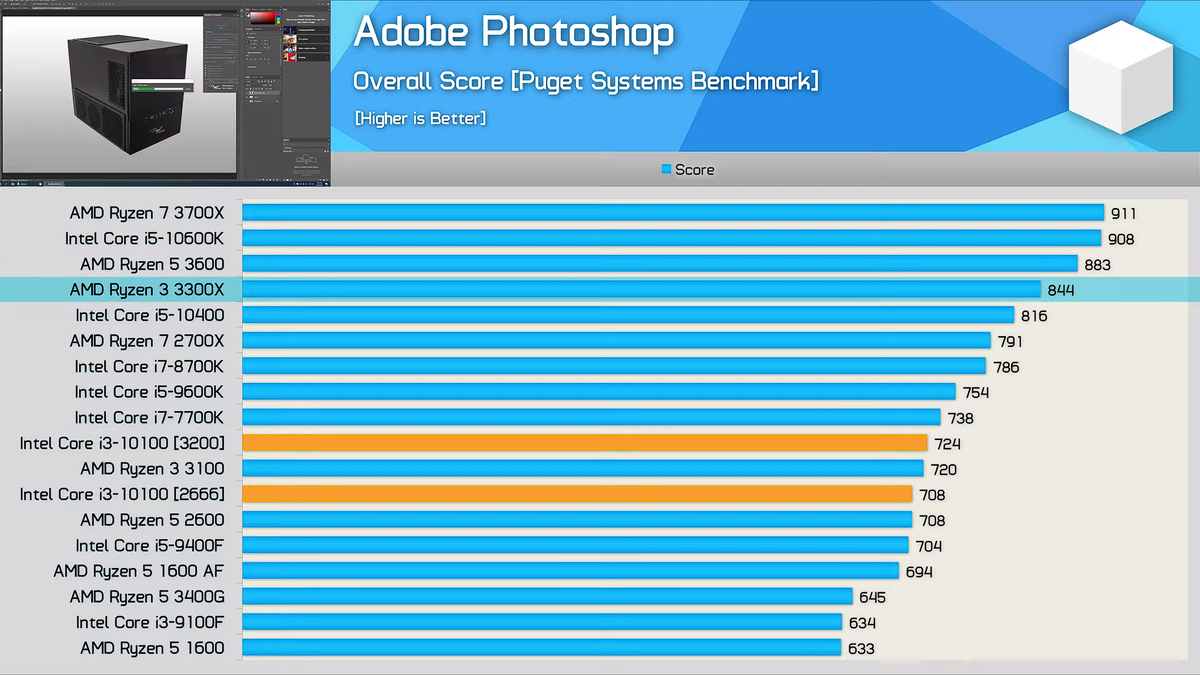Select the AMD Ryzen 3 3300X label
Image resolution: width=1200 pixels, height=675 pixels.
147,290
